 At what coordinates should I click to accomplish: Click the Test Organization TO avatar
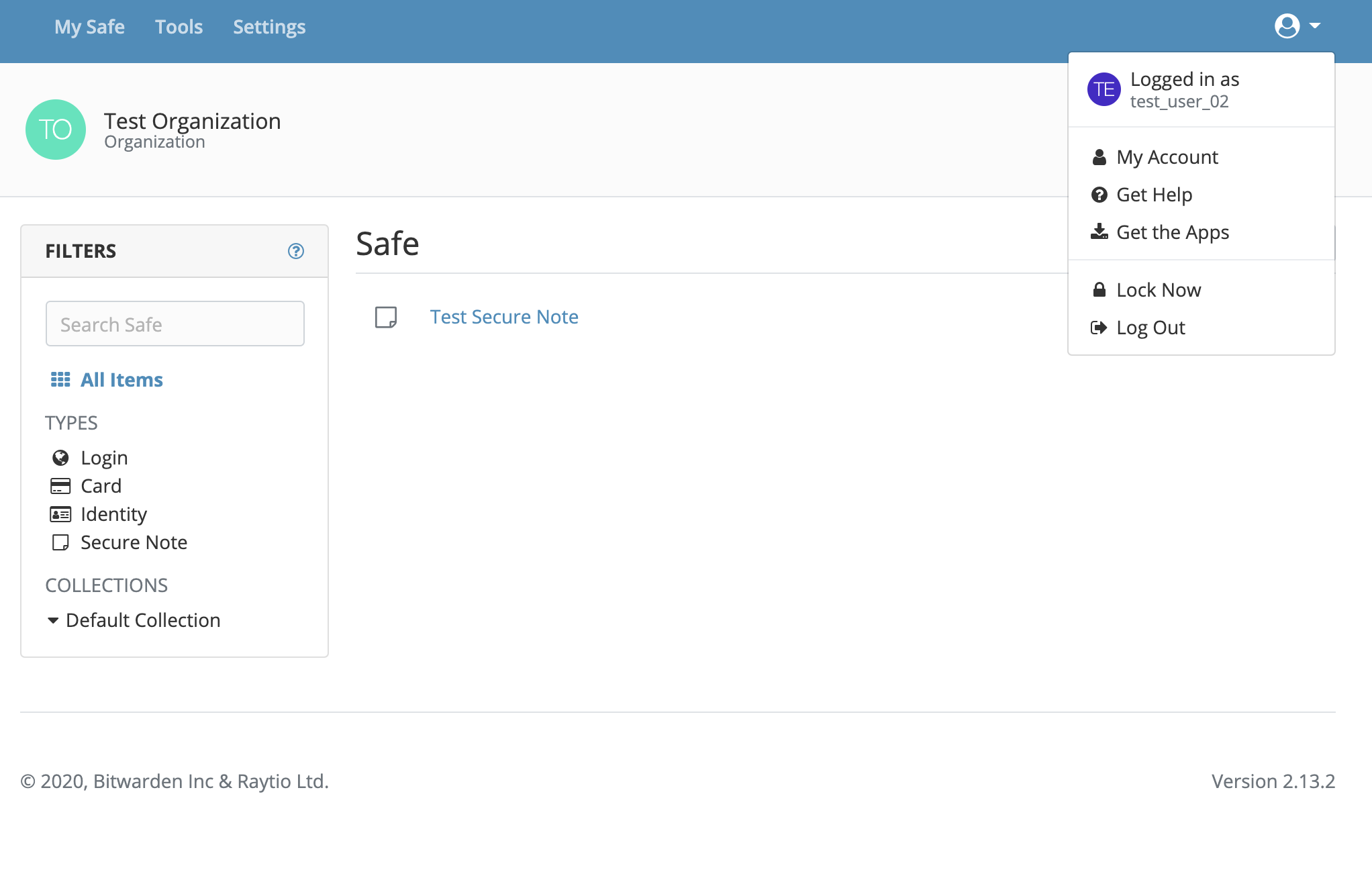click(56, 130)
